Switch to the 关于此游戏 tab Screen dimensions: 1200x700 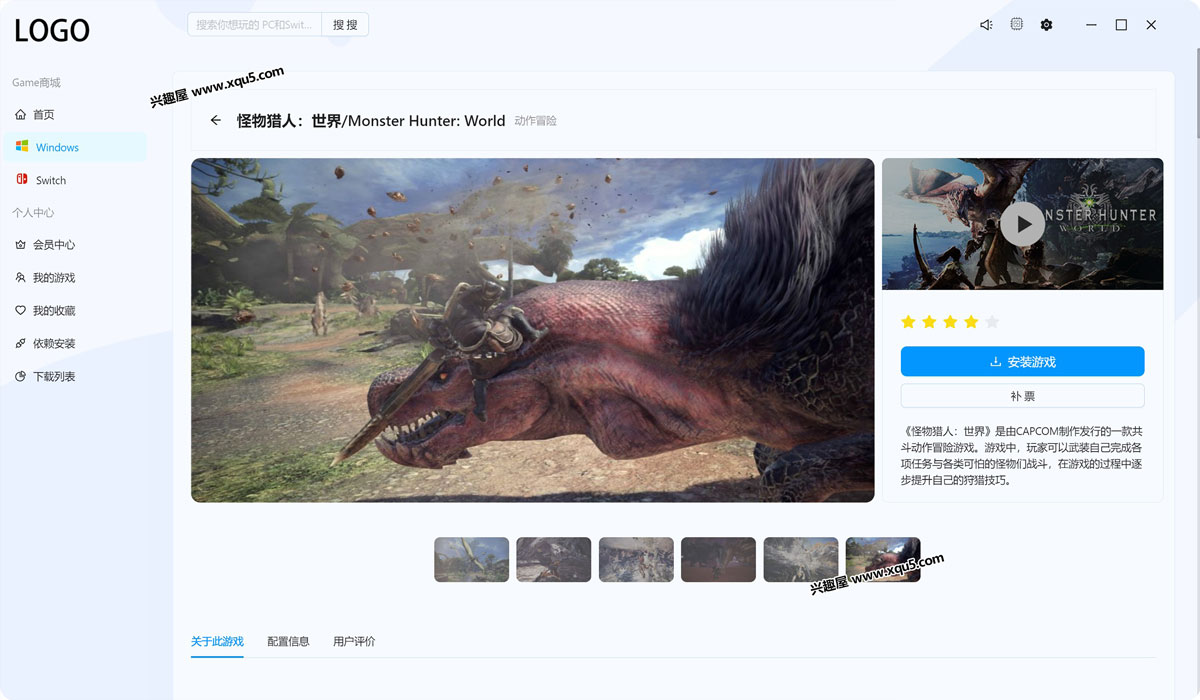217,642
